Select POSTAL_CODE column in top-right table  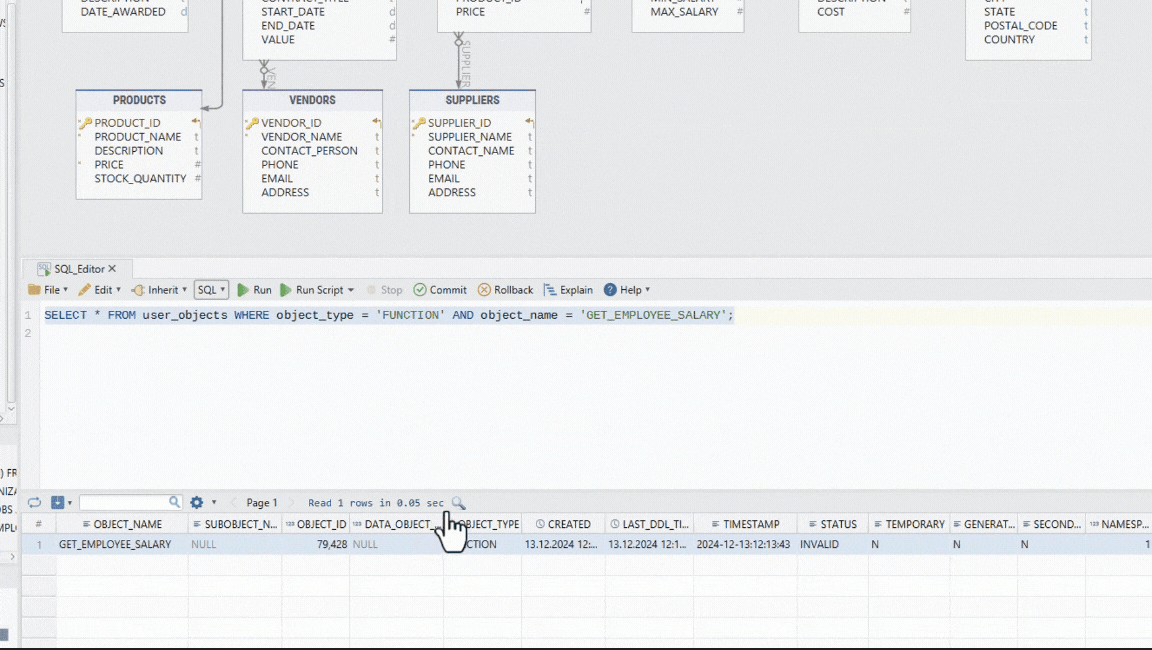1020,26
